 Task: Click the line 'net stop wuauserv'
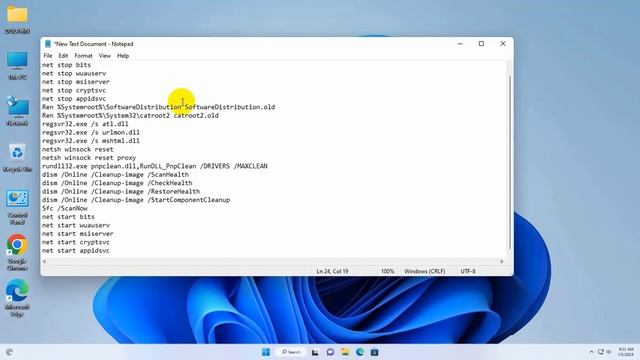tap(74, 73)
